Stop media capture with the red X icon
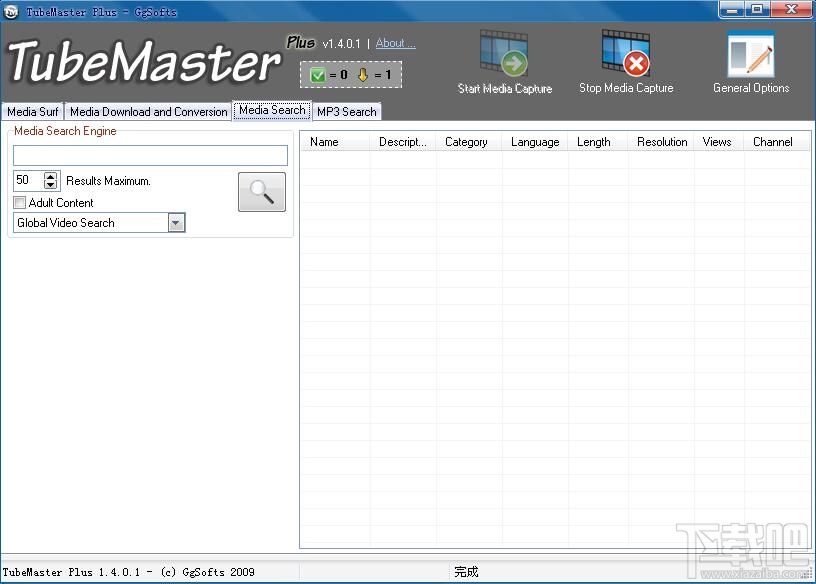The width and height of the screenshot is (816, 584). (626, 54)
